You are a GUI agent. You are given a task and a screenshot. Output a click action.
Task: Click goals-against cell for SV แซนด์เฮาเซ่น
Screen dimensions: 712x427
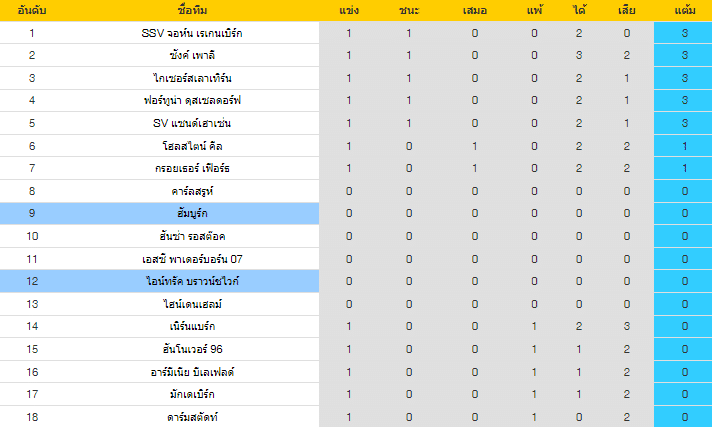(627, 123)
